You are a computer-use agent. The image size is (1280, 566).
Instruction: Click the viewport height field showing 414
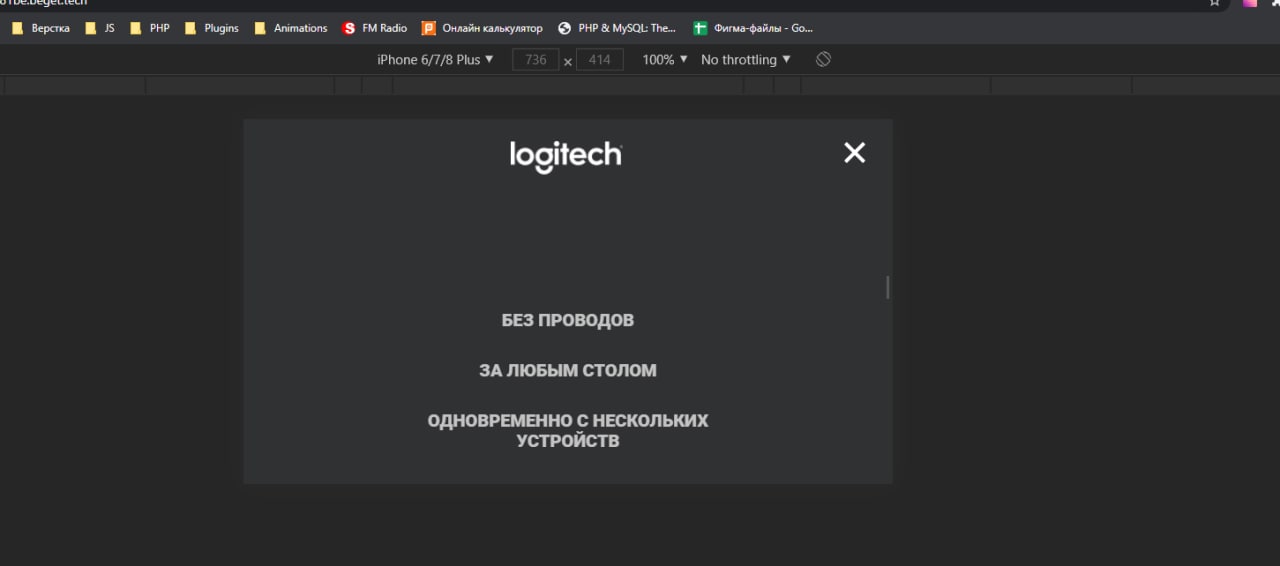pyautogui.click(x=599, y=60)
